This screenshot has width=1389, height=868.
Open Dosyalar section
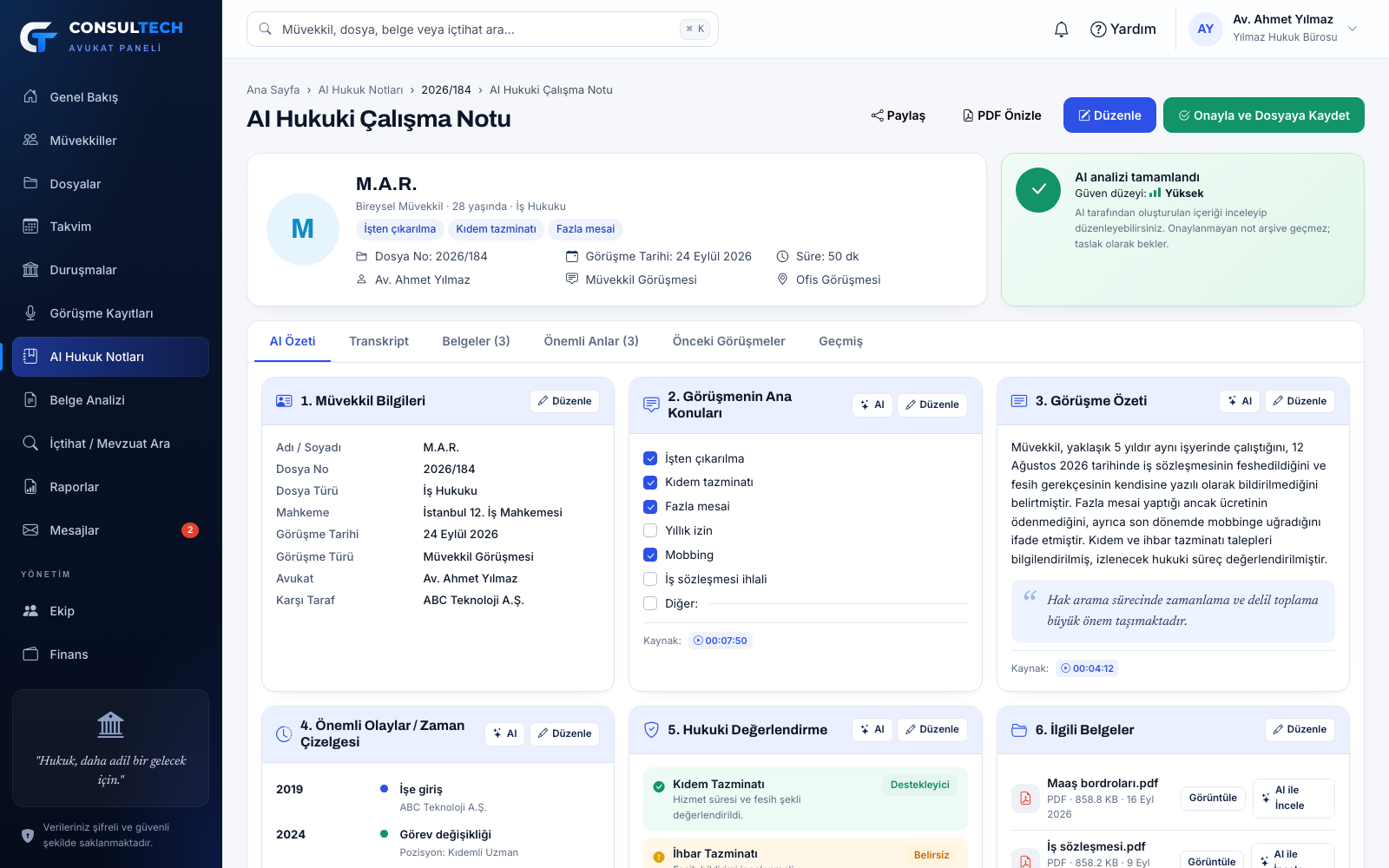pyautogui.click(x=110, y=183)
